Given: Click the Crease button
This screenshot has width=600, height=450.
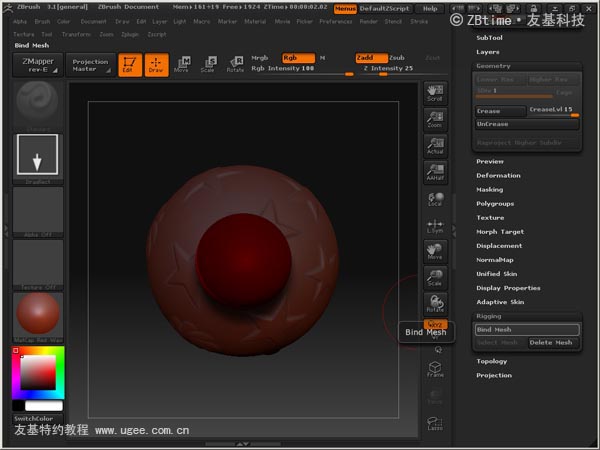Looking at the screenshot, I should pos(501,111).
